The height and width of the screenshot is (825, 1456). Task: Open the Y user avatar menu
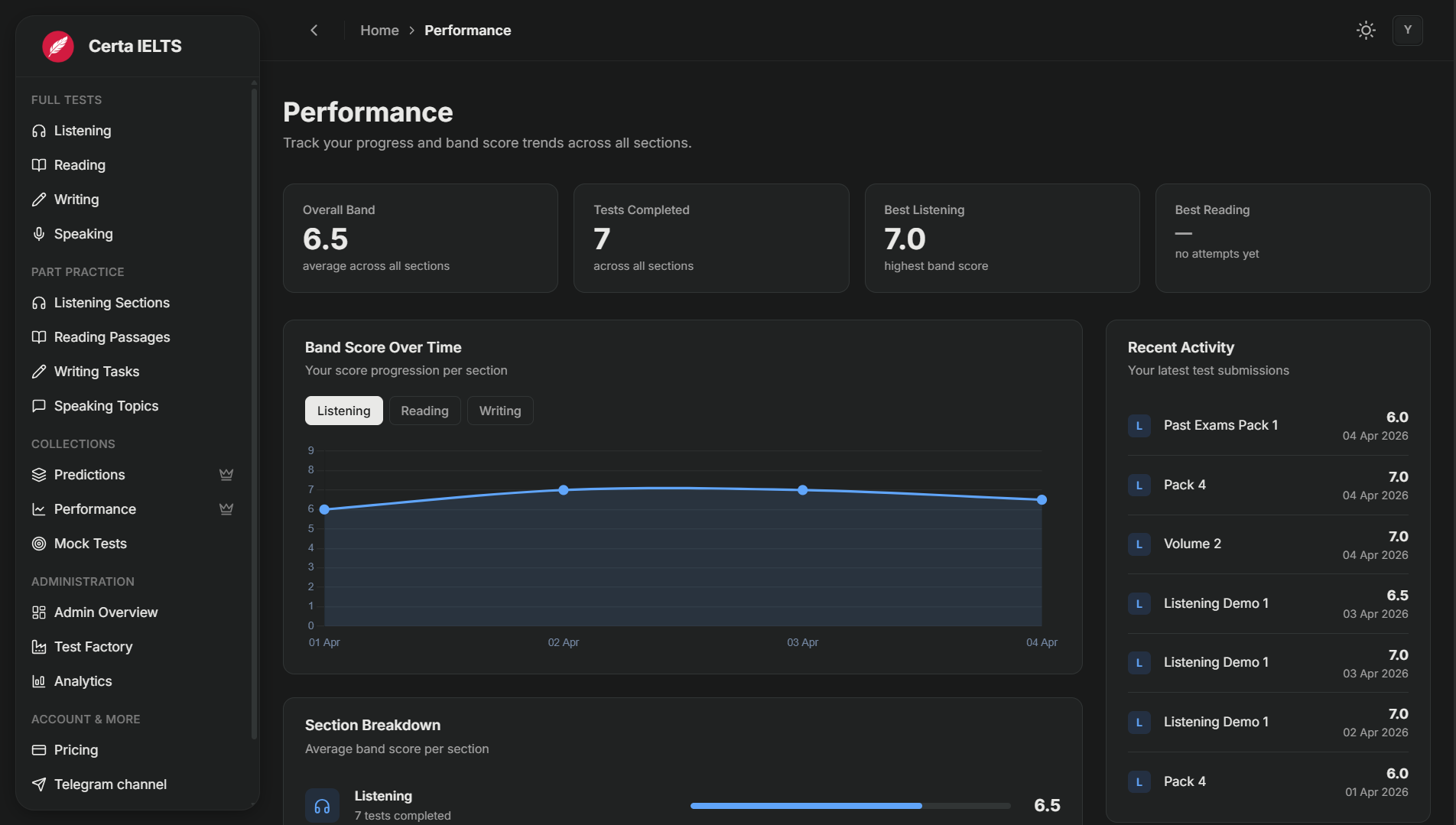coord(1407,31)
